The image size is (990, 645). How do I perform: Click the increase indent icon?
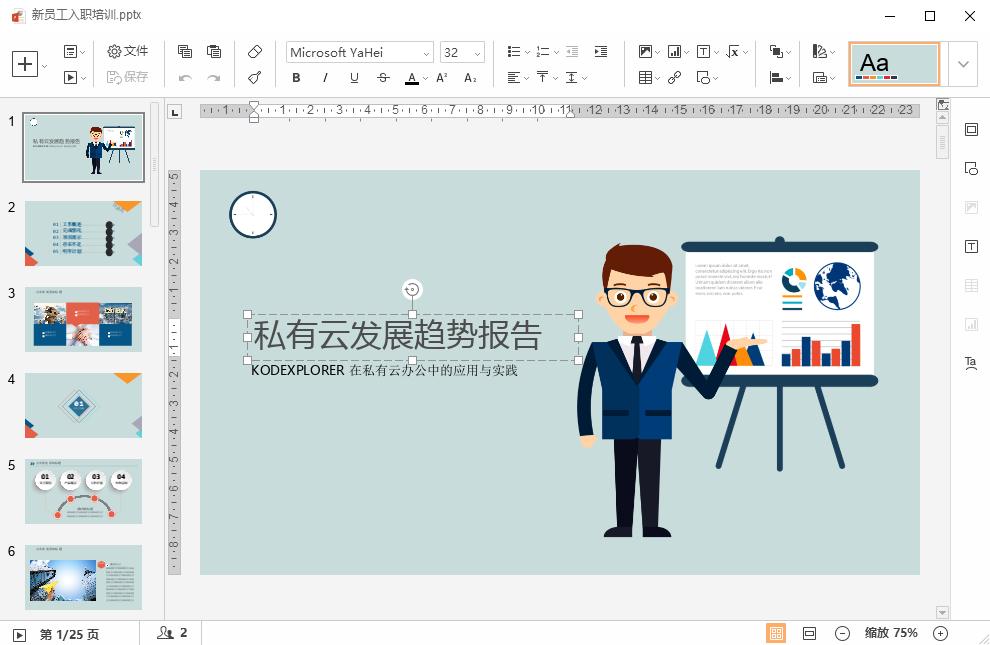[x=600, y=52]
